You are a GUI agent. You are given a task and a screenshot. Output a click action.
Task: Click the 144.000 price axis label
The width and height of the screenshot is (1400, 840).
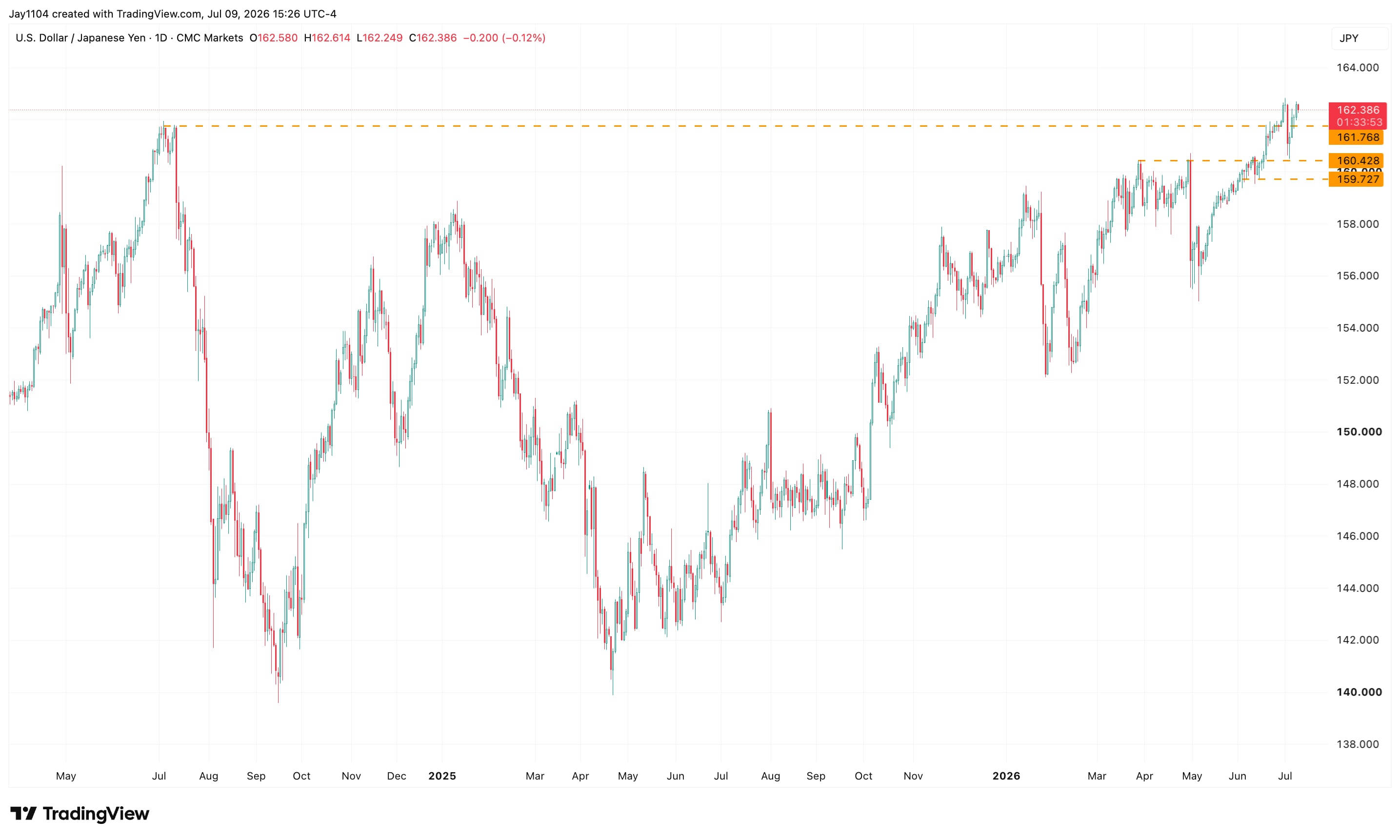[1358, 588]
